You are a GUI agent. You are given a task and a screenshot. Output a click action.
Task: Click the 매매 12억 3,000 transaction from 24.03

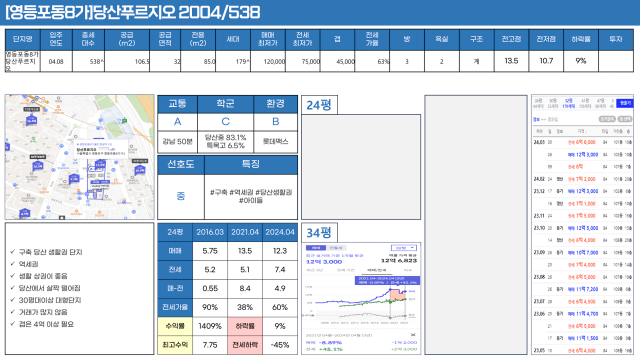coord(583,155)
